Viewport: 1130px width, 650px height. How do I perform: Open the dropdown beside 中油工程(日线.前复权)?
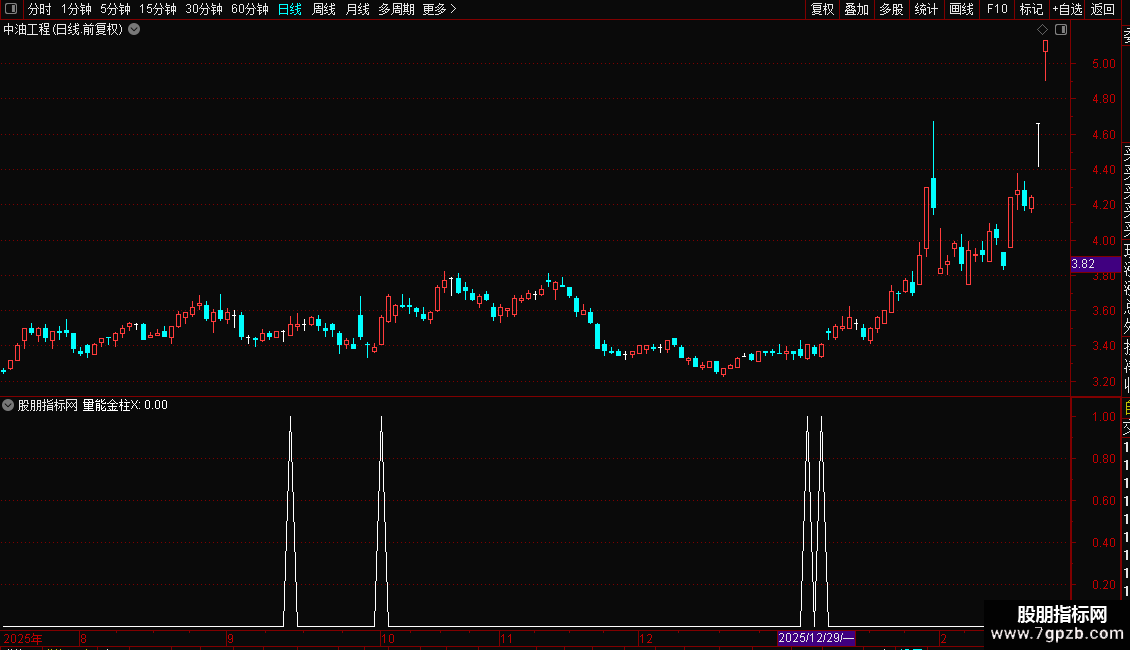pos(134,30)
